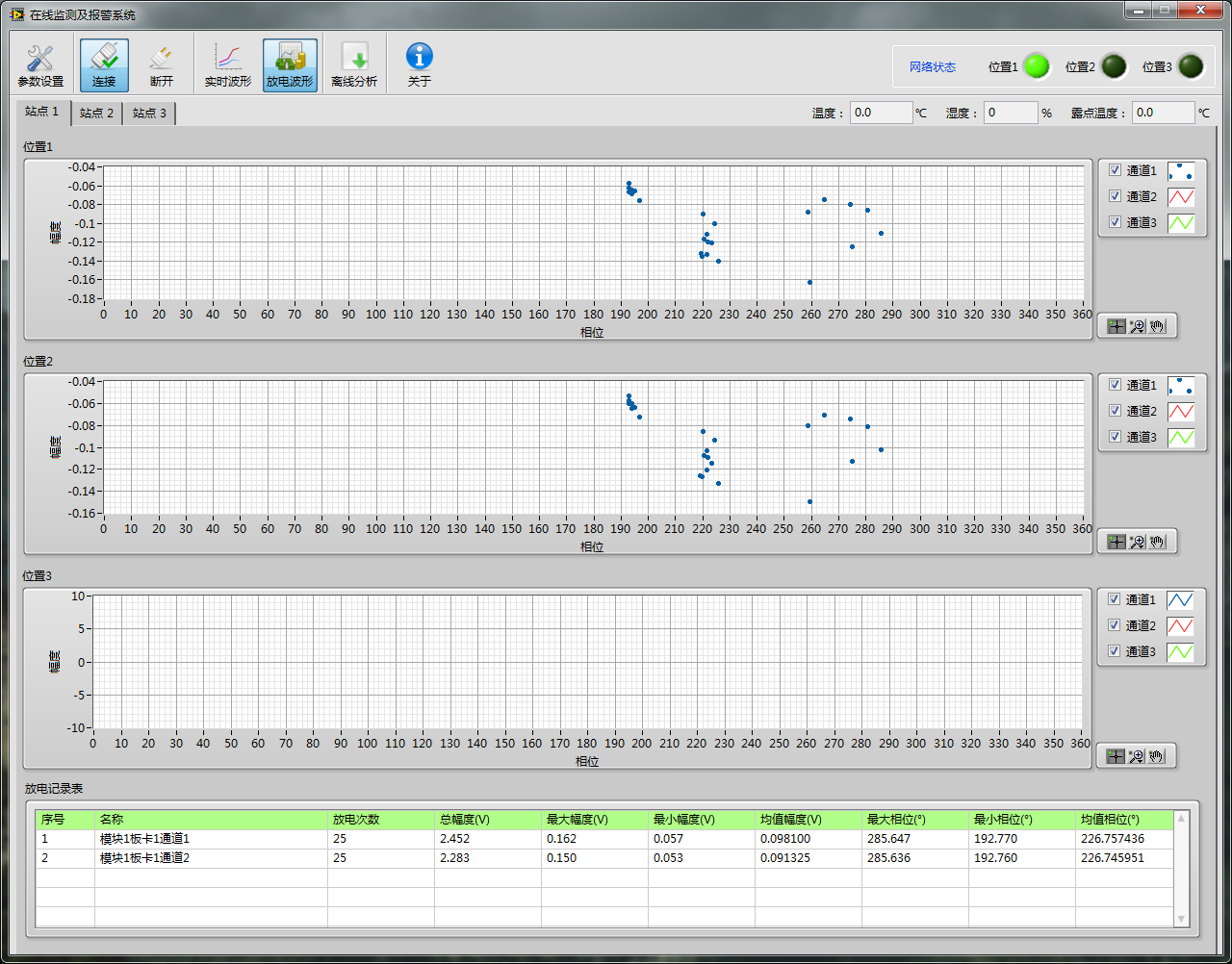This screenshot has height=964, width=1232.
Task: Select pan hand tool in 位置2 graph palette
Action: pos(1157,542)
